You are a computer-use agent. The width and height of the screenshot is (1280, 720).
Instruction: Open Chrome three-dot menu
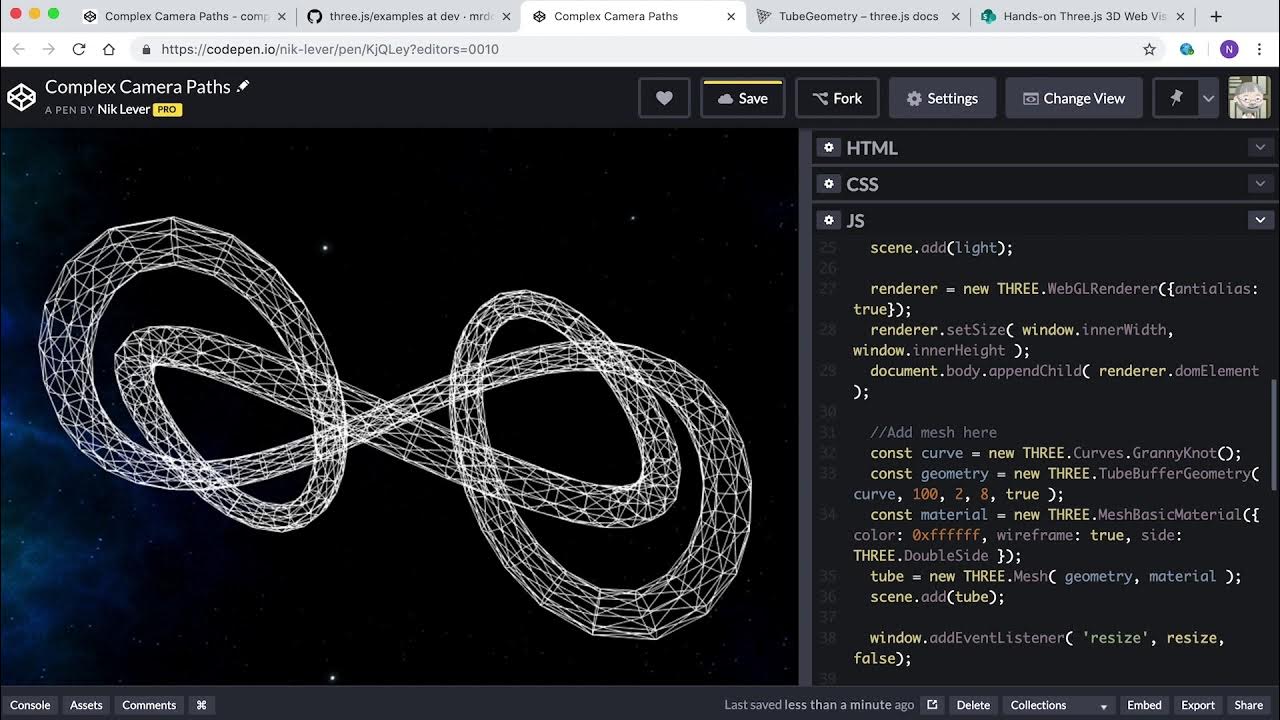click(x=1261, y=49)
